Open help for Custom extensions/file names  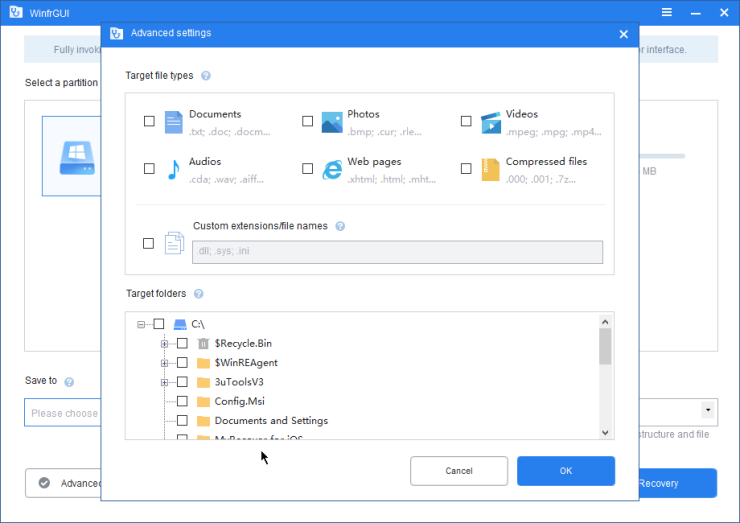[340, 226]
